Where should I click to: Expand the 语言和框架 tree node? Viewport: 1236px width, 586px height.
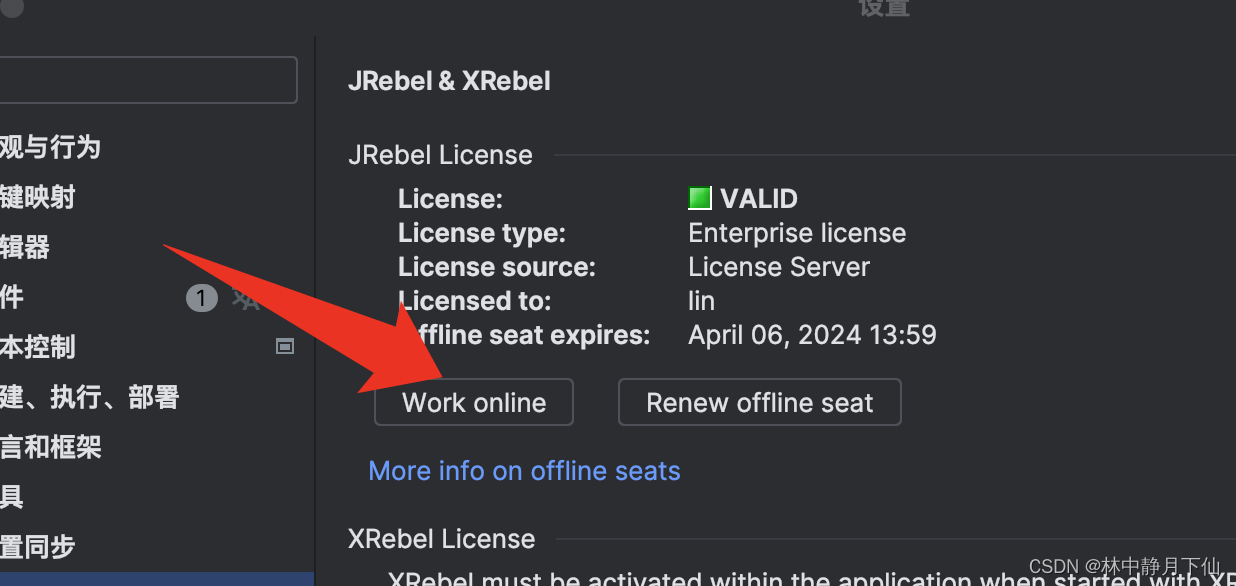click(50, 447)
